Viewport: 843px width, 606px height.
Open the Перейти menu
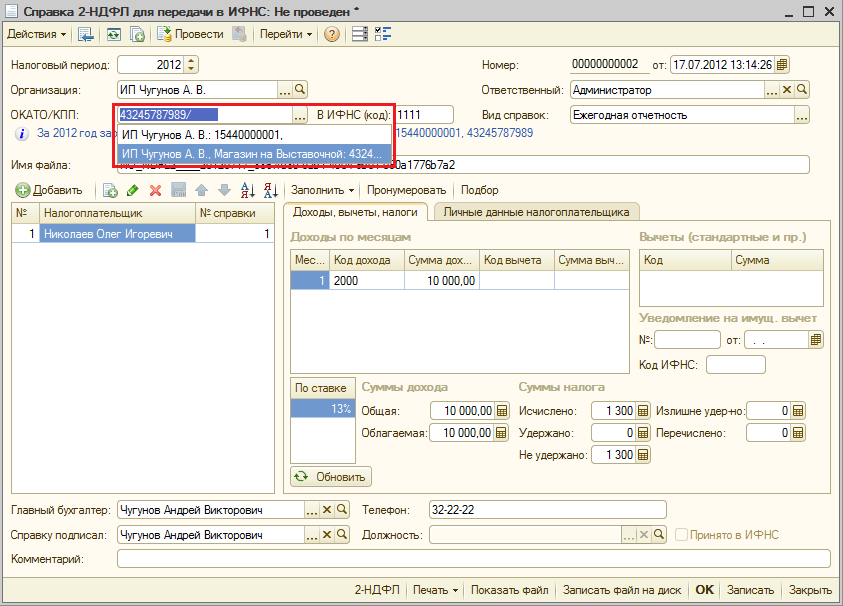click(x=285, y=34)
